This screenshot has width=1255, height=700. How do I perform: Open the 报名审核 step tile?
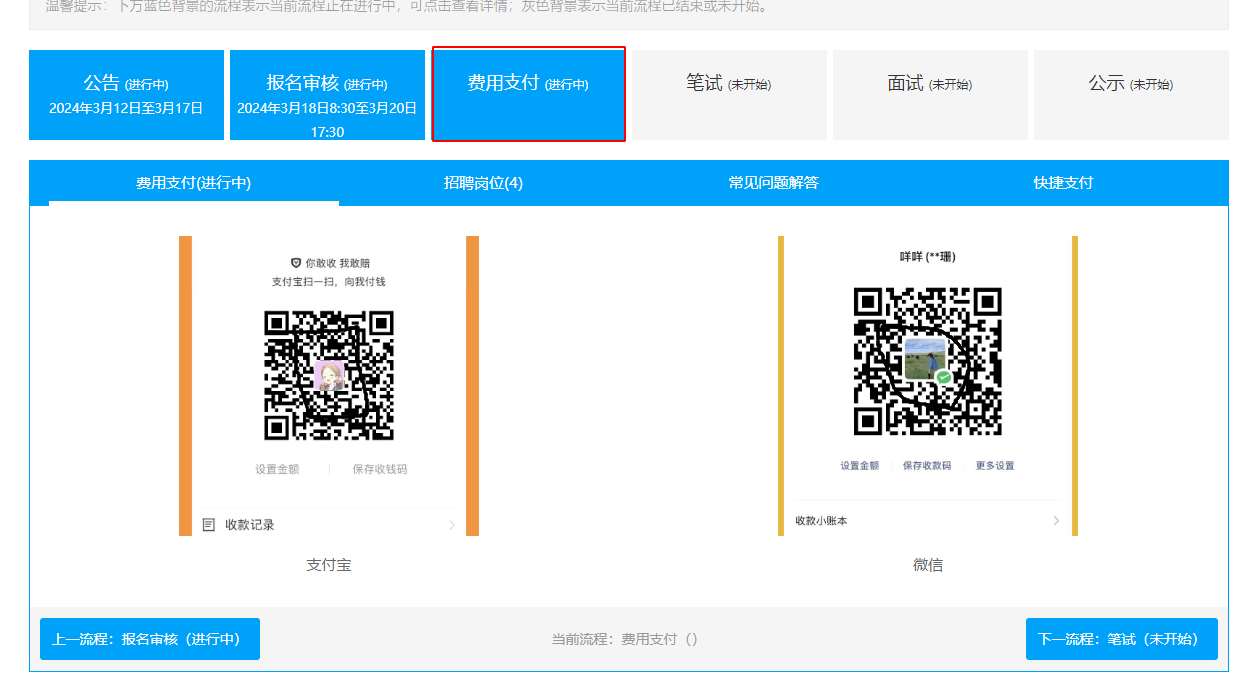point(327,95)
